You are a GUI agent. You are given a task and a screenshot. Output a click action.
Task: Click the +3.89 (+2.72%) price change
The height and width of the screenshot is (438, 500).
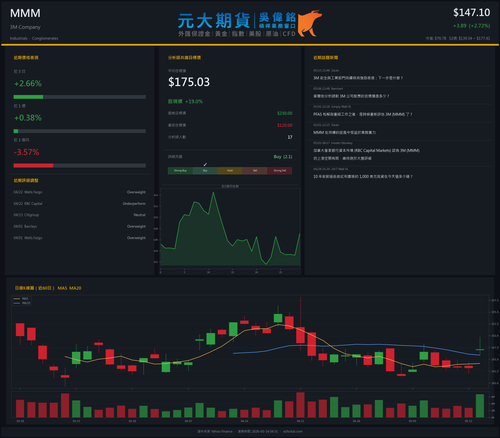point(471,26)
